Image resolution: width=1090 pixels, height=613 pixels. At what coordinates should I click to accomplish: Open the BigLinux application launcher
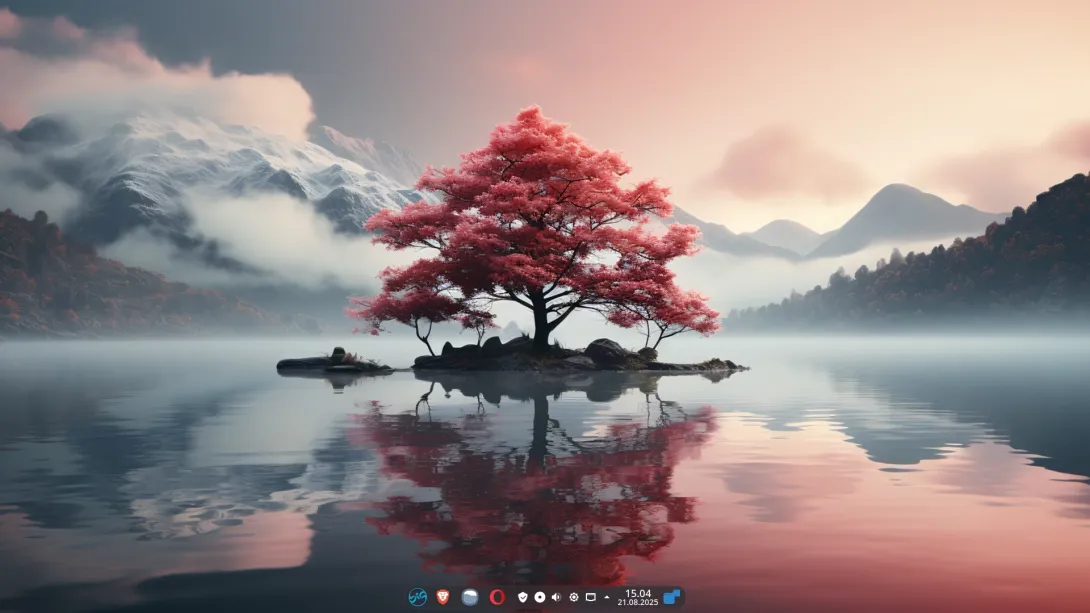click(417, 597)
